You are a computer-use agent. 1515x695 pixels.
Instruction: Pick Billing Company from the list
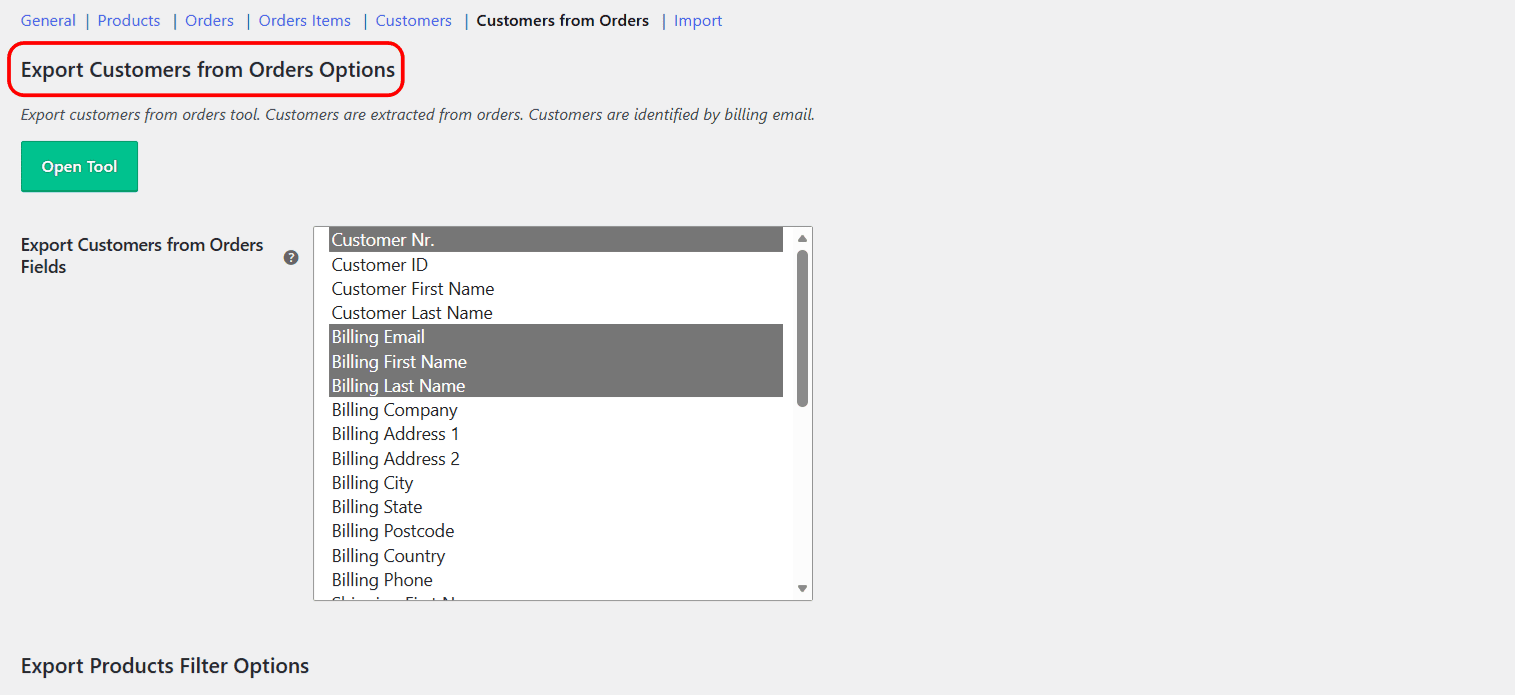click(556, 409)
